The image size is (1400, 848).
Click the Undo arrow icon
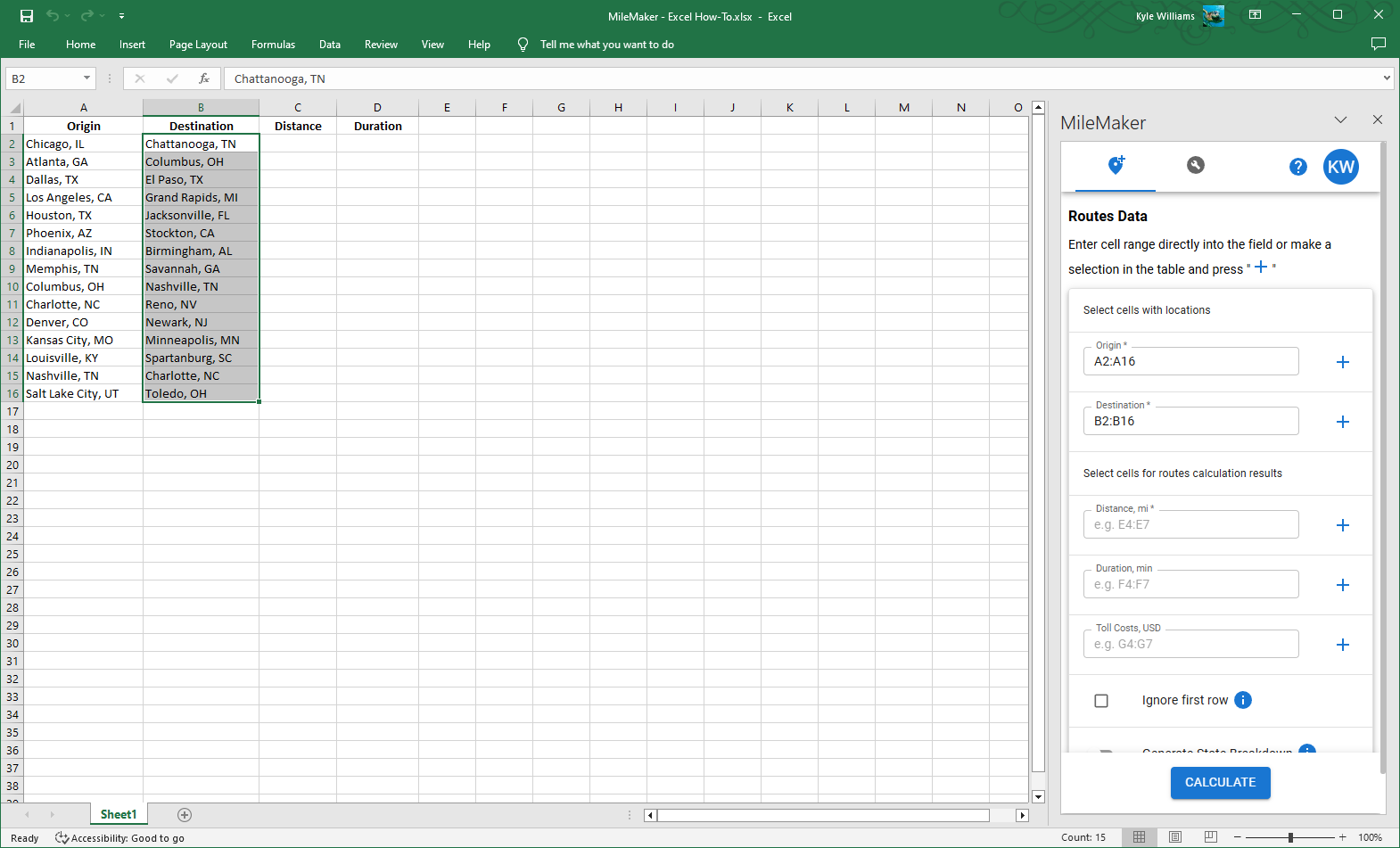point(53,16)
